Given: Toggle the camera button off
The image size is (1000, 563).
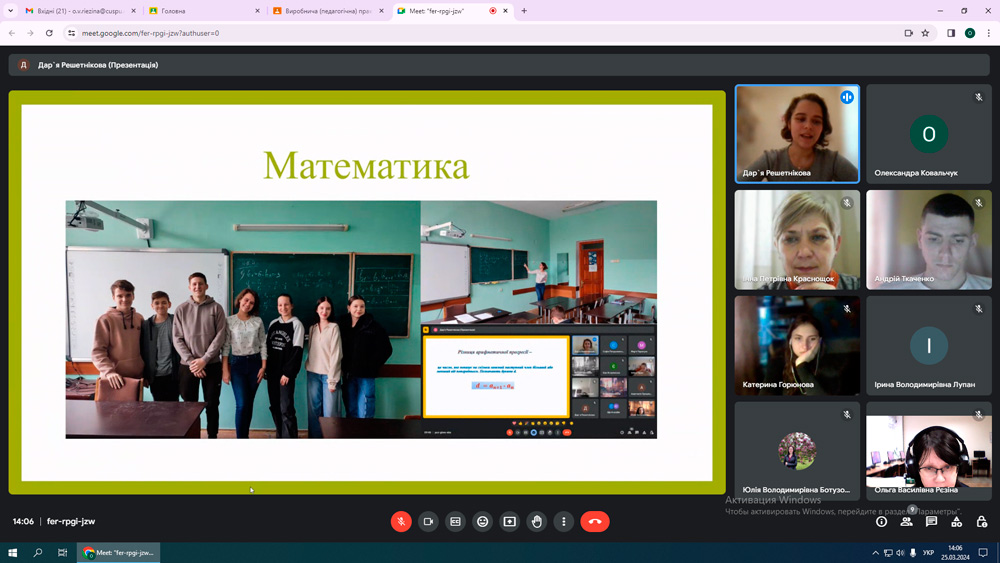Looking at the screenshot, I should point(428,521).
